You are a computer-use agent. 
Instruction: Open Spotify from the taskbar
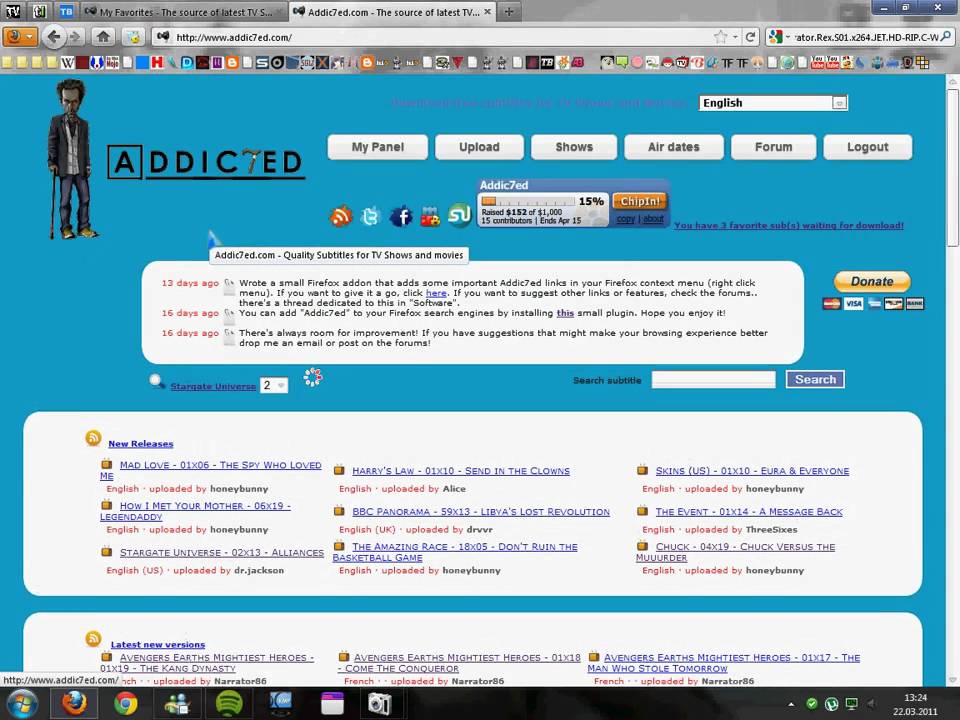tap(229, 703)
